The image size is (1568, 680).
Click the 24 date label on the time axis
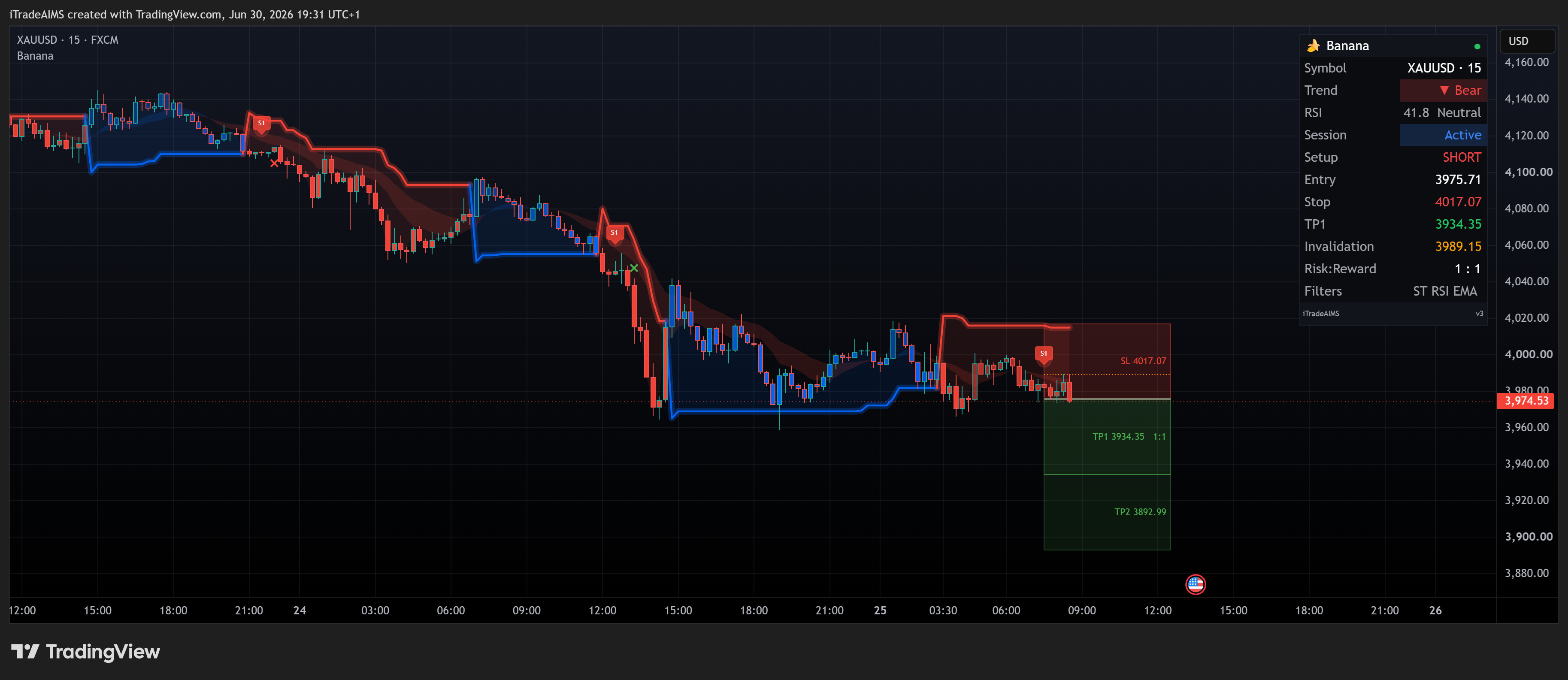tap(300, 610)
